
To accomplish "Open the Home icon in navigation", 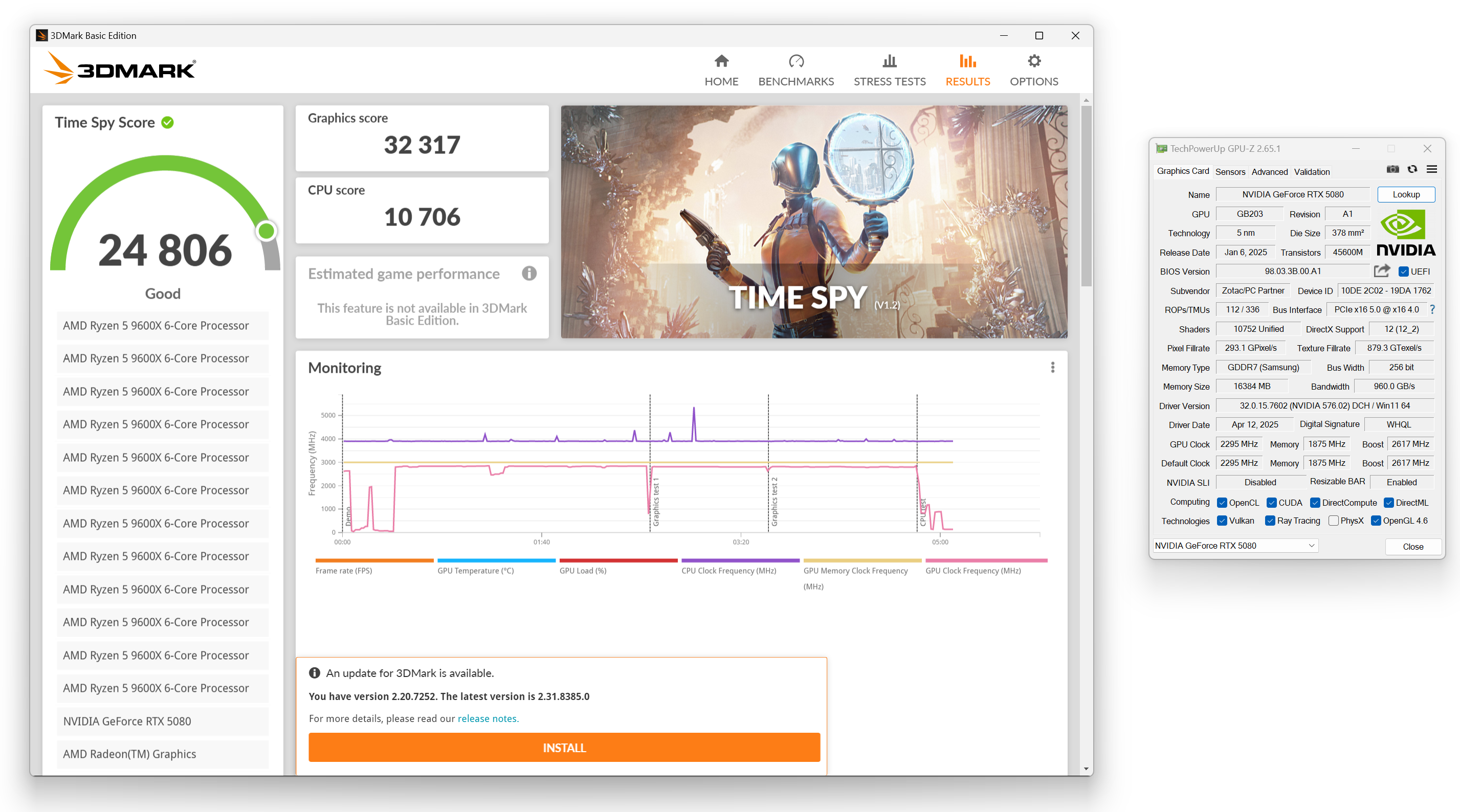I will click(721, 61).
